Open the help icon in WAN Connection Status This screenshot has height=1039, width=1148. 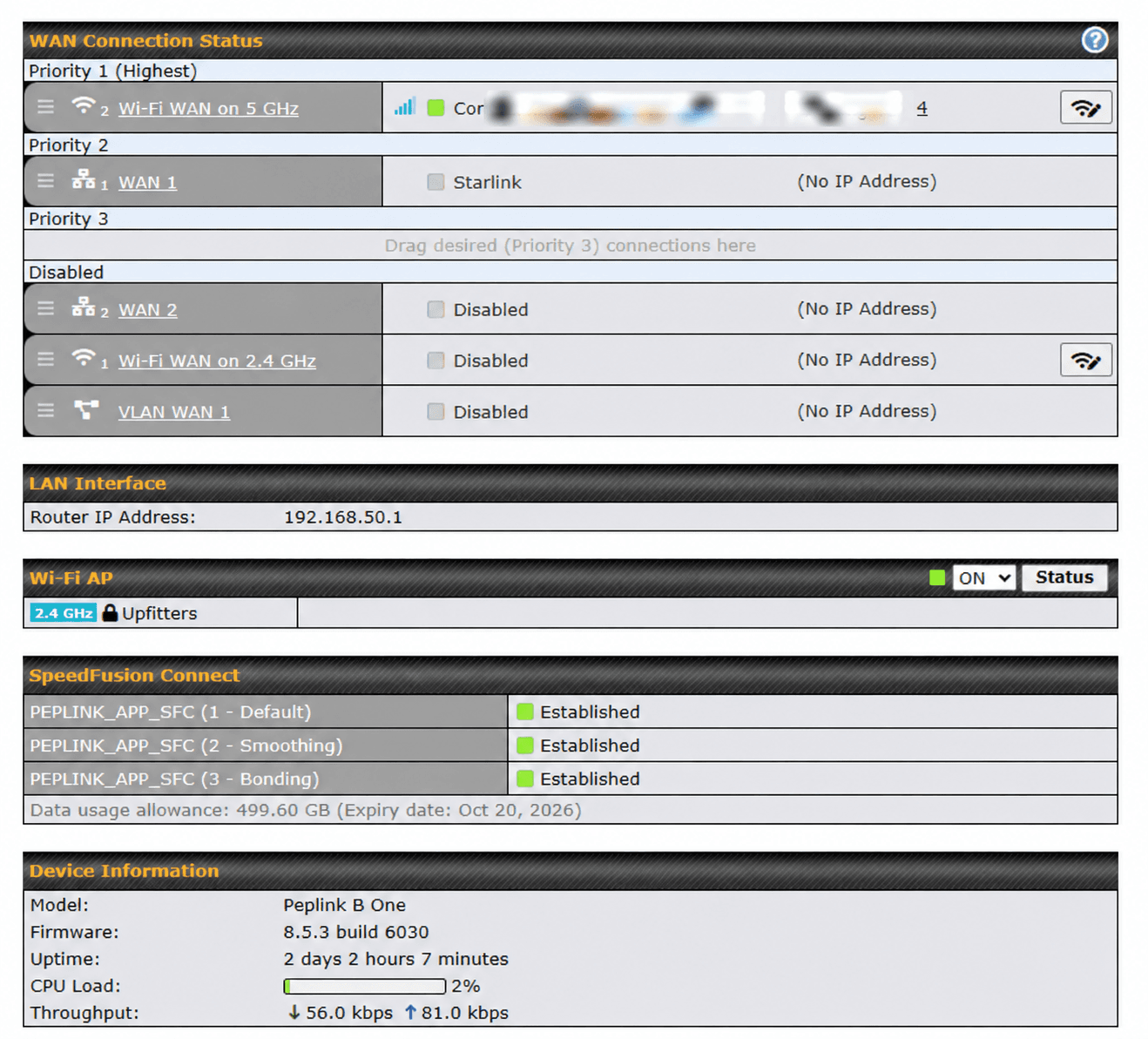1094,40
